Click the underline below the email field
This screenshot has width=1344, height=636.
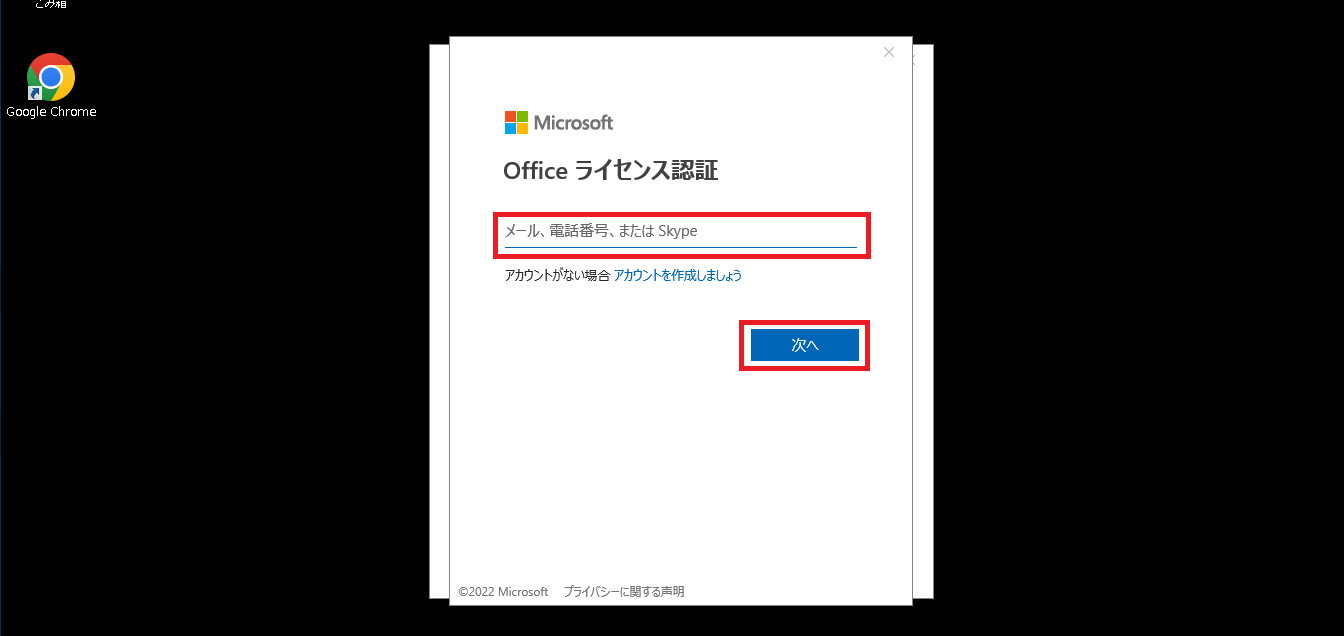(x=681, y=246)
